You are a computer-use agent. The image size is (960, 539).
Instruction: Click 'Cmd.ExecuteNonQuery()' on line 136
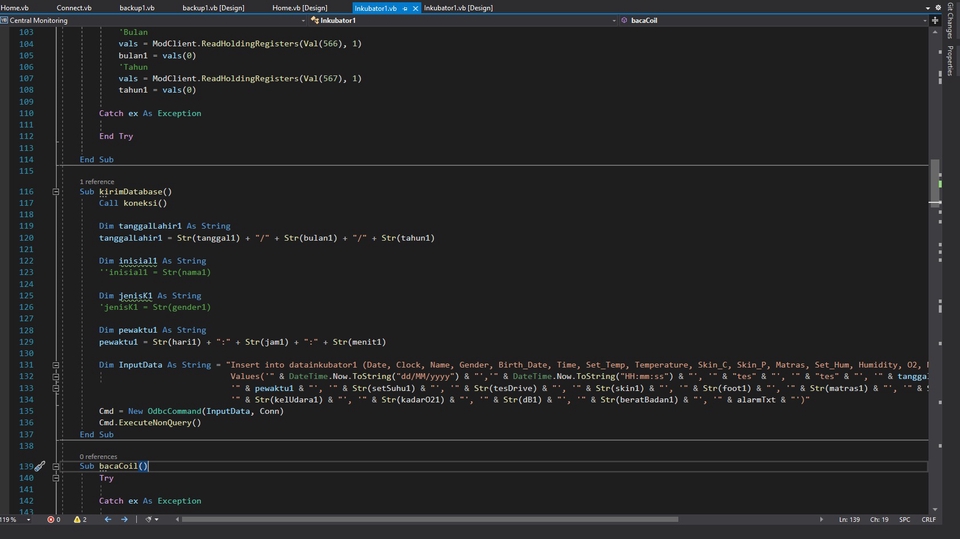click(150, 423)
